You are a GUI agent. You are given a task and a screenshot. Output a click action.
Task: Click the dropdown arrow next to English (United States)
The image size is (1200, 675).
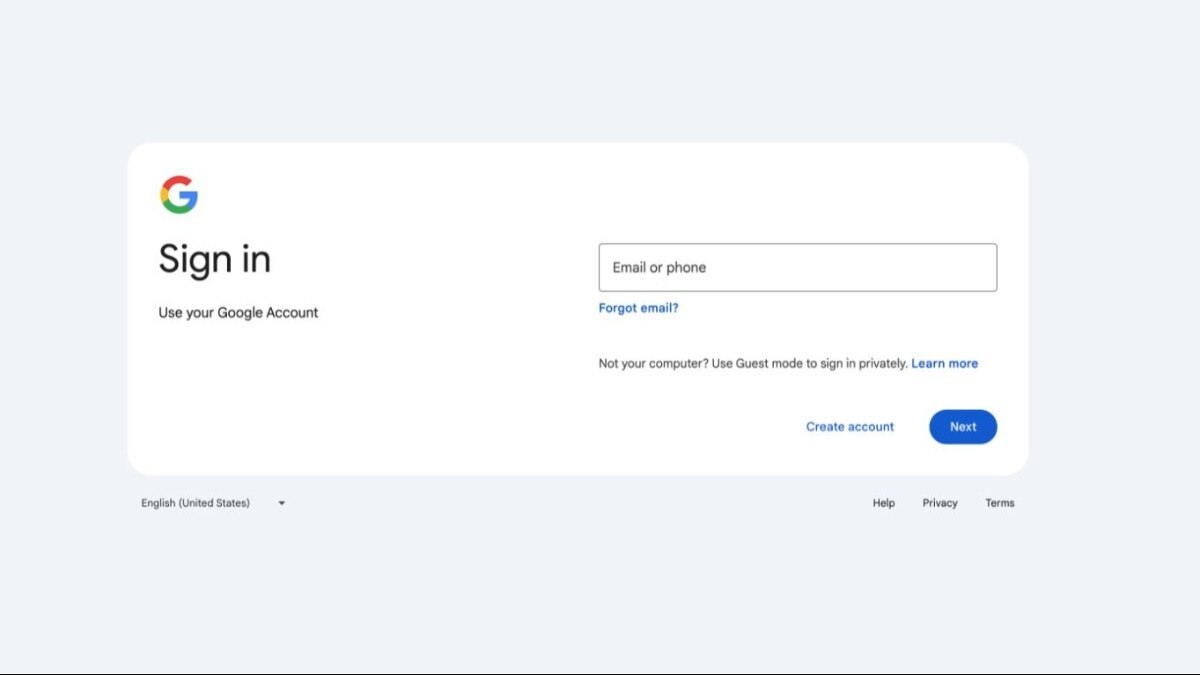click(x=281, y=503)
